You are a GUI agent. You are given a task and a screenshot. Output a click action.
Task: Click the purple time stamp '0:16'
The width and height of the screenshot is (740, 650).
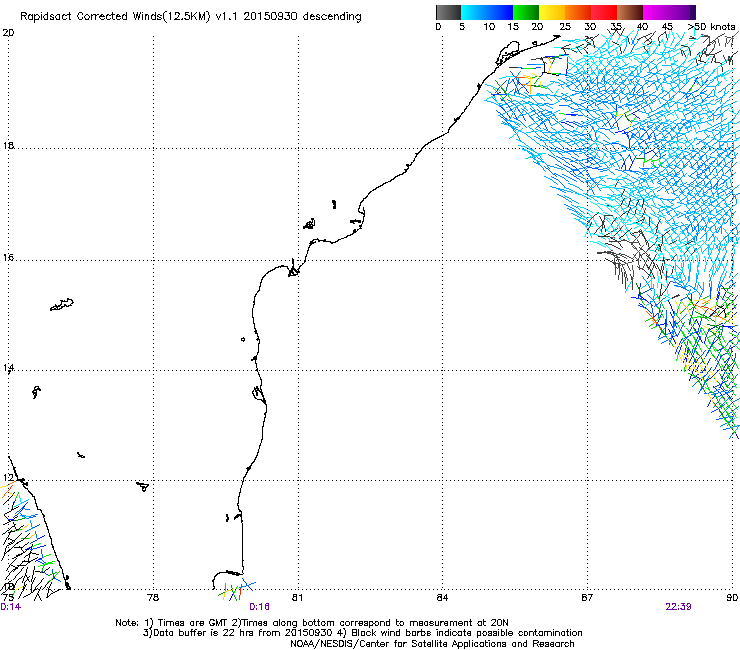point(260,607)
